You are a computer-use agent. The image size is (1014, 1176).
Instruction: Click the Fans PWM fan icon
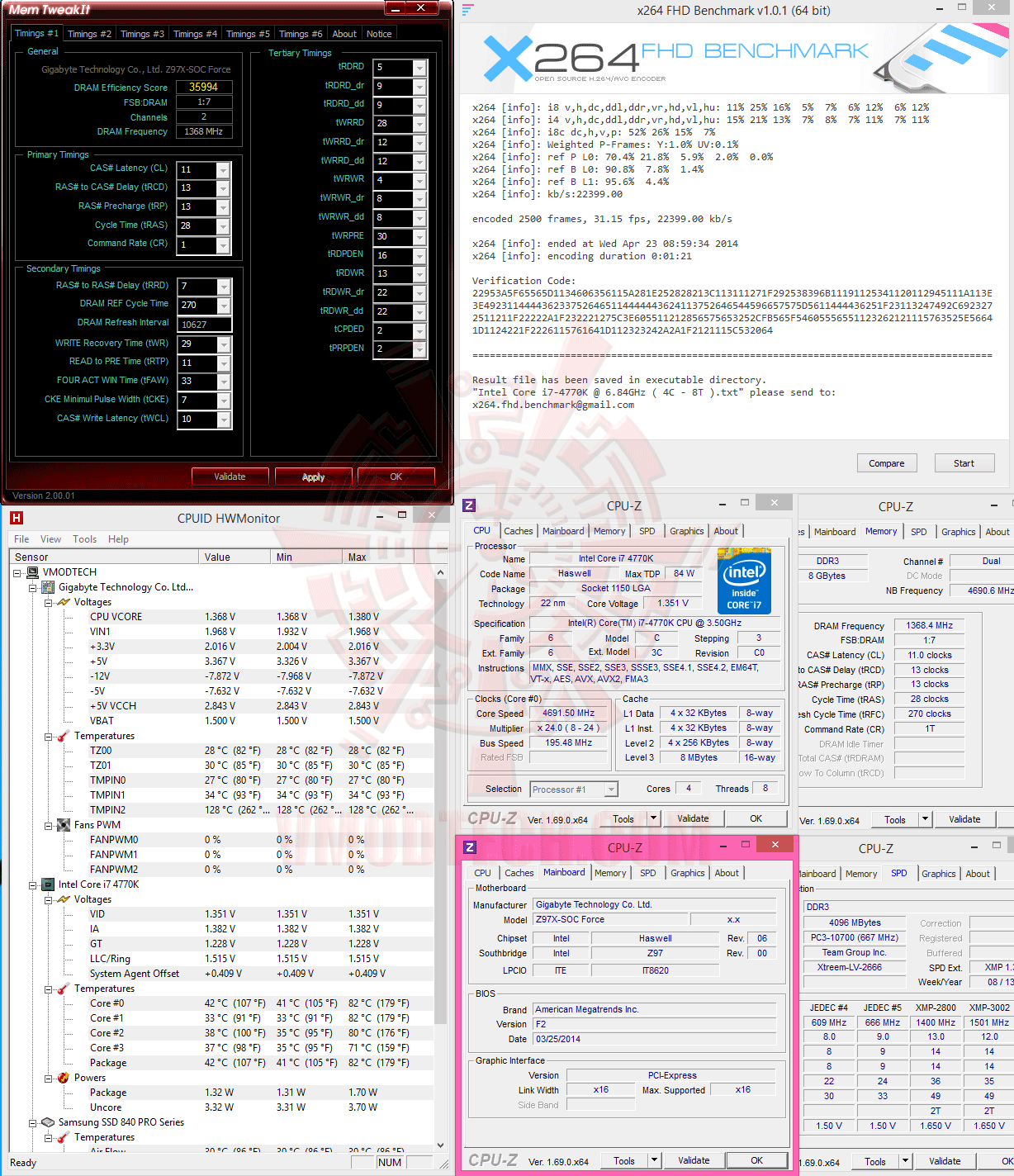pyautogui.click(x=64, y=825)
